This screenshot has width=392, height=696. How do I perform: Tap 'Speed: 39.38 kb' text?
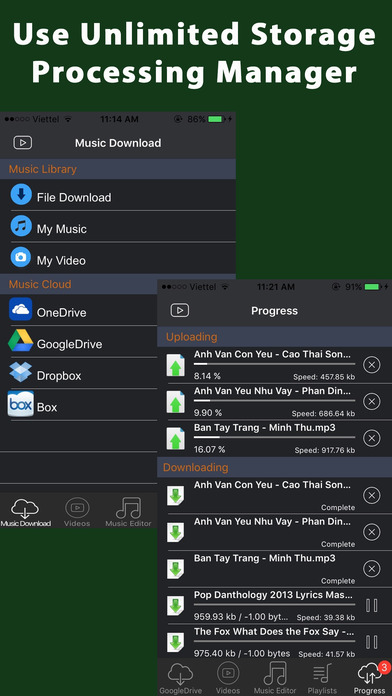point(326,617)
